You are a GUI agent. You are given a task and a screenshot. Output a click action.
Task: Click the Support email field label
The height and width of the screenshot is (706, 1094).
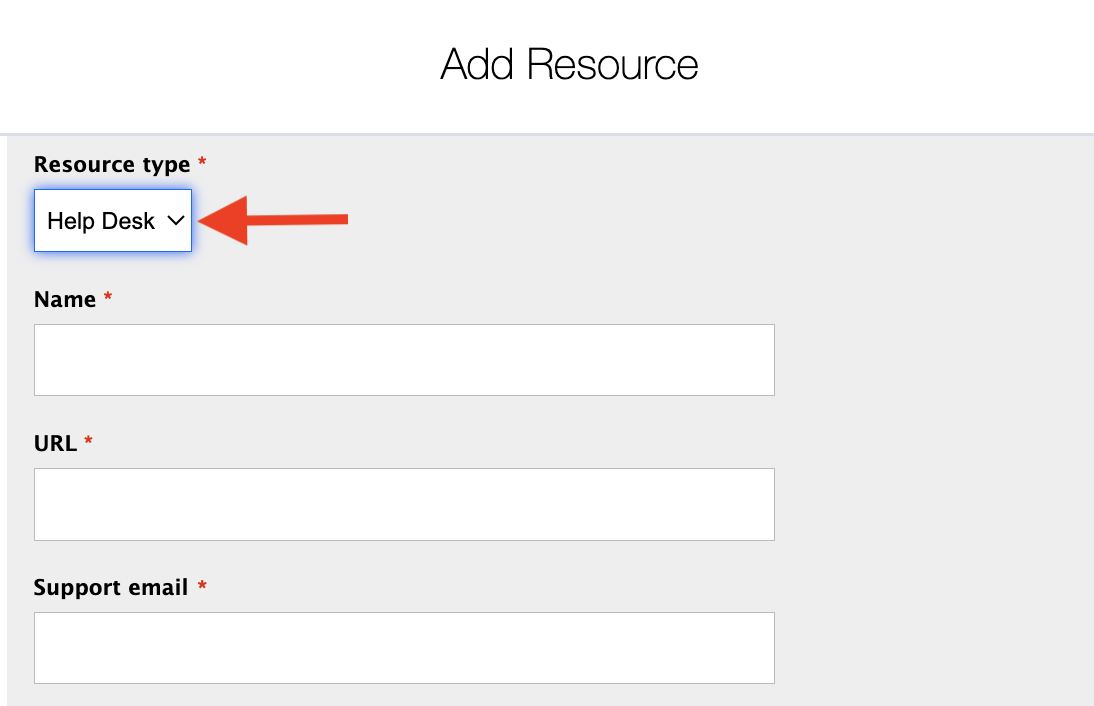tap(111, 588)
